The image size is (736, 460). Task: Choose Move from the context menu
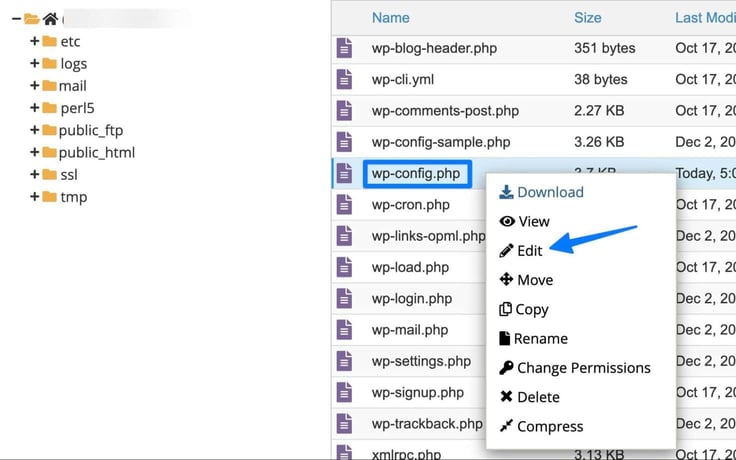(x=526, y=280)
